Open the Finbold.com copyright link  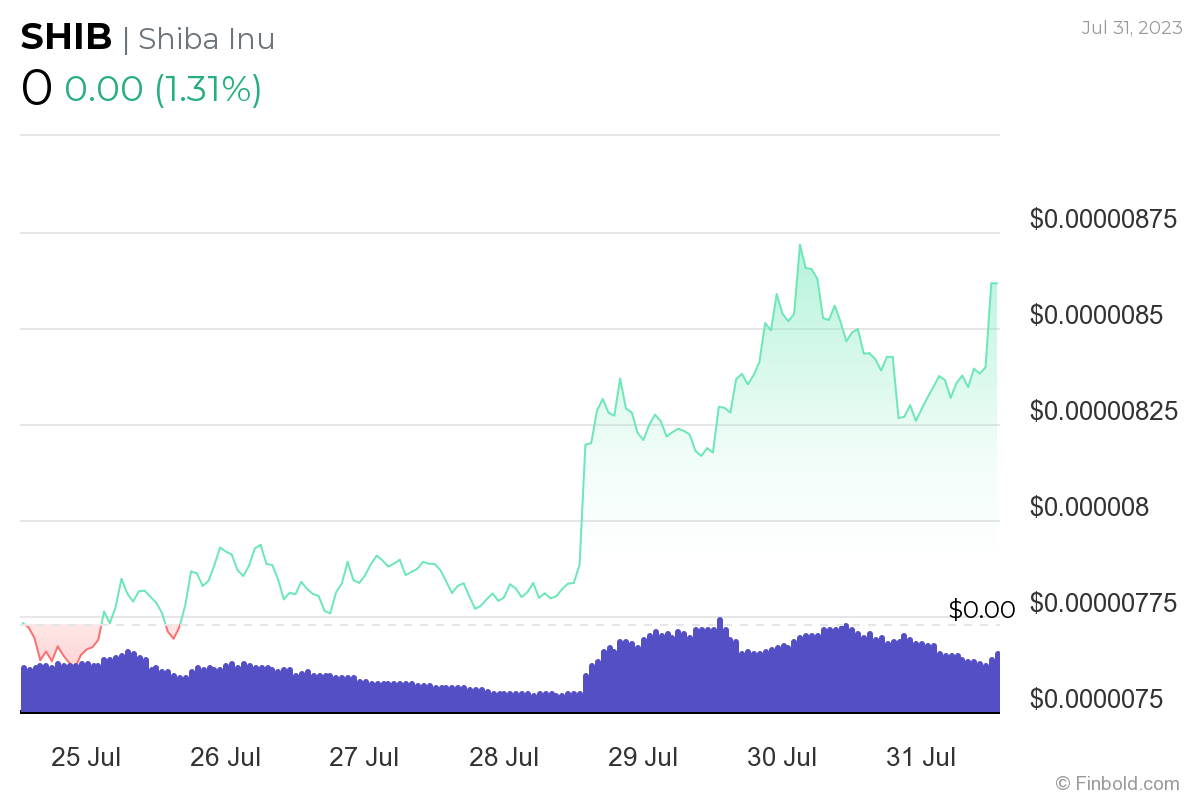(1117, 783)
